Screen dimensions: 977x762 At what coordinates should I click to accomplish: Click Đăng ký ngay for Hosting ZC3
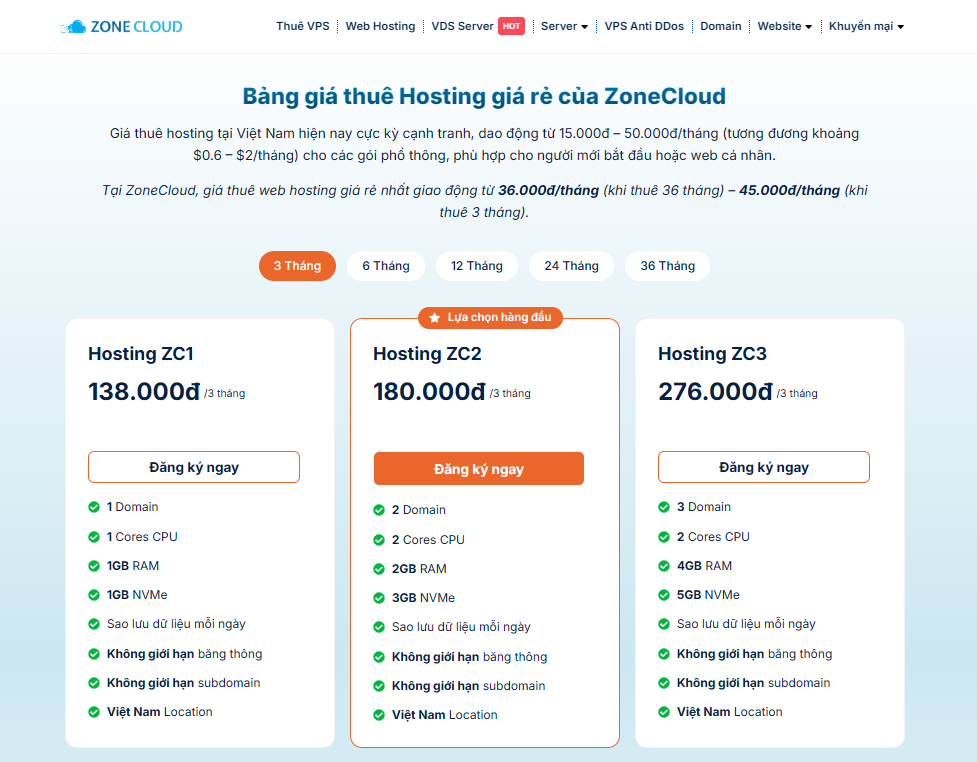[x=764, y=467]
